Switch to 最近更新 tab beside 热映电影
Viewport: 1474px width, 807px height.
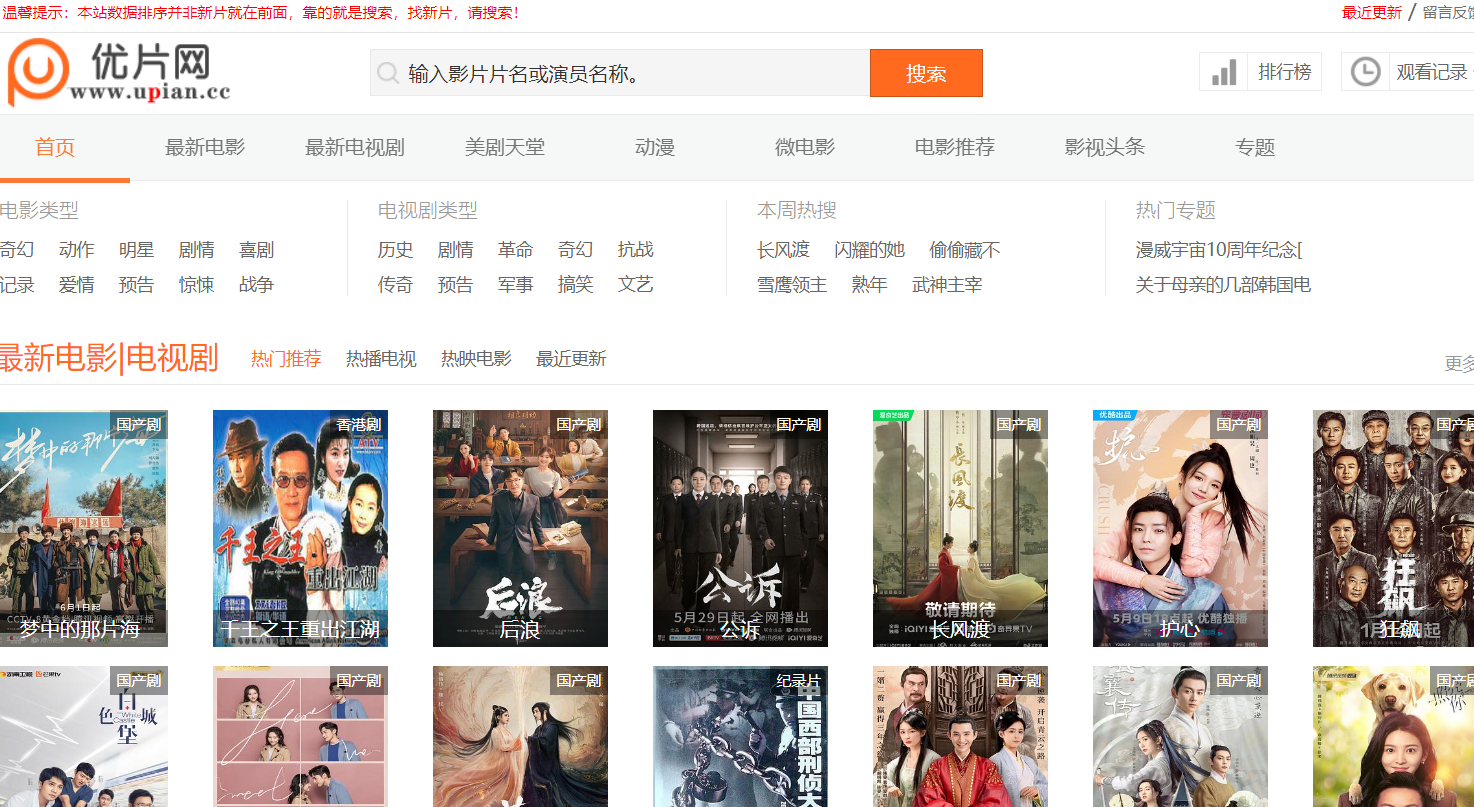[x=571, y=359]
